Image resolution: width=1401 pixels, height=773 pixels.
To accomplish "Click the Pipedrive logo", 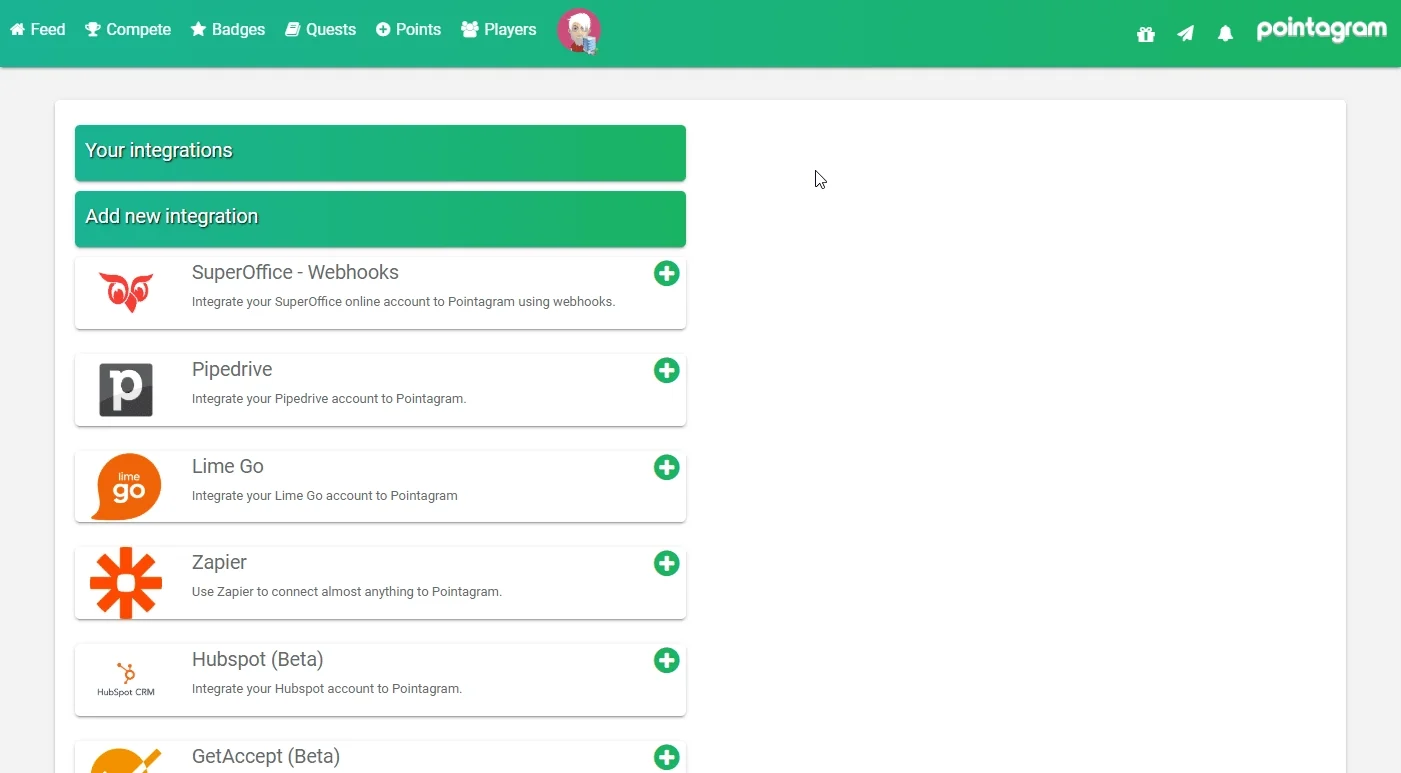I will coord(126,389).
